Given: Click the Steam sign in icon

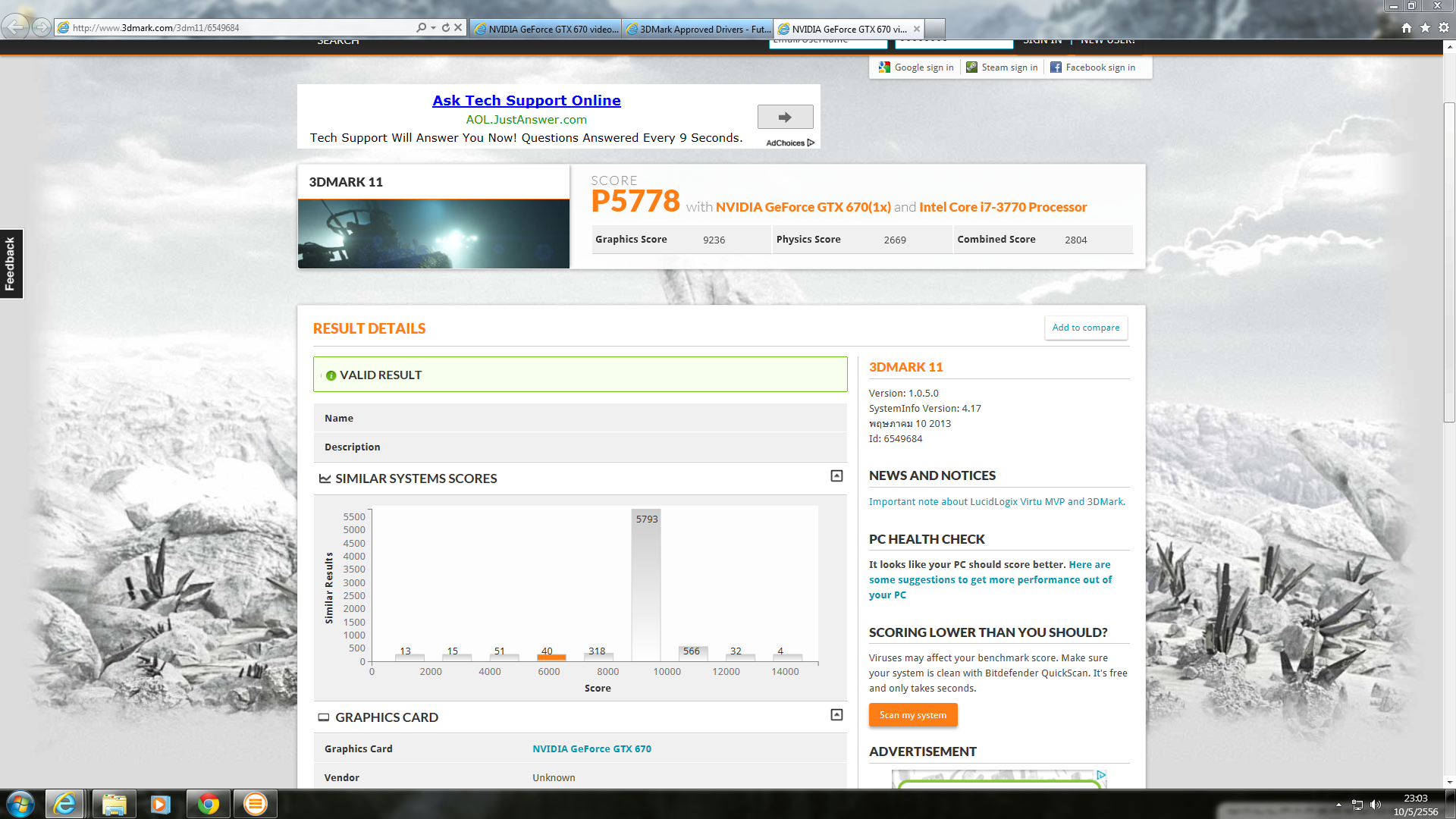Looking at the screenshot, I should tap(971, 67).
